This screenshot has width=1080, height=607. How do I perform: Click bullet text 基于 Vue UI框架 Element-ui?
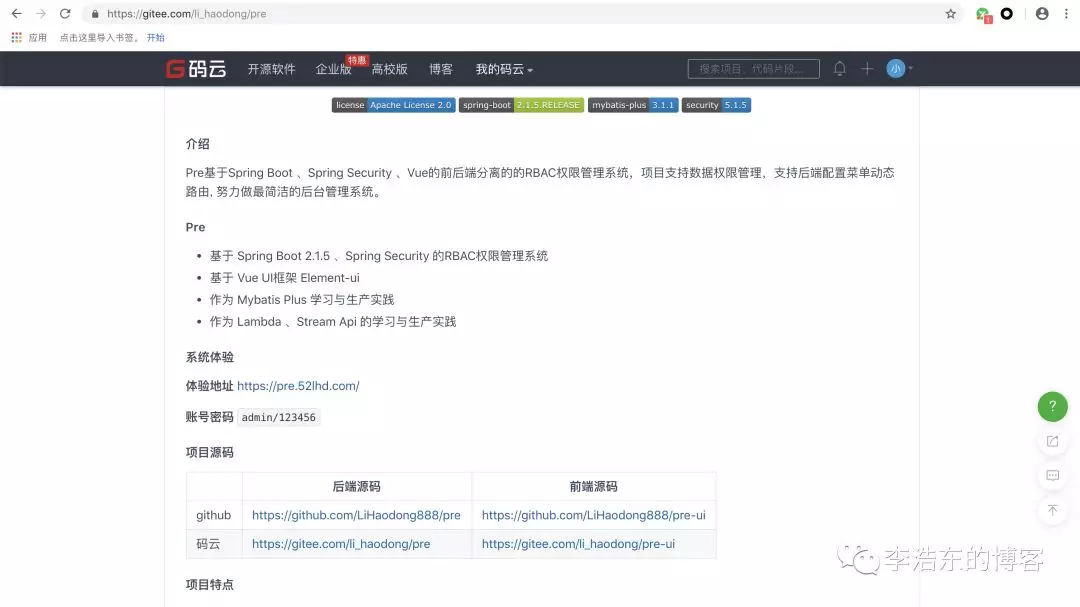[284, 278]
